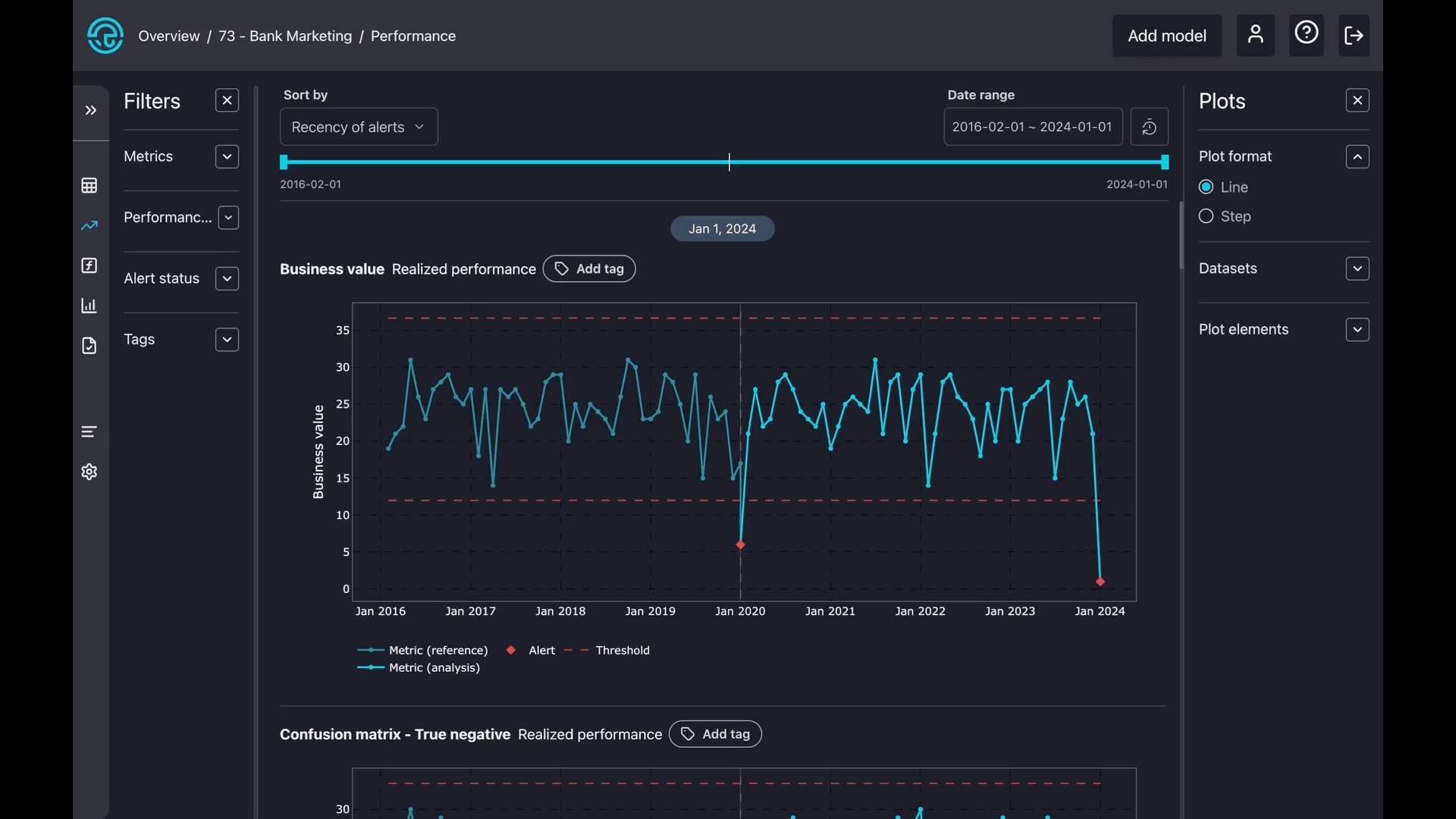Click the right handle of date range slider

click(x=1165, y=162)
